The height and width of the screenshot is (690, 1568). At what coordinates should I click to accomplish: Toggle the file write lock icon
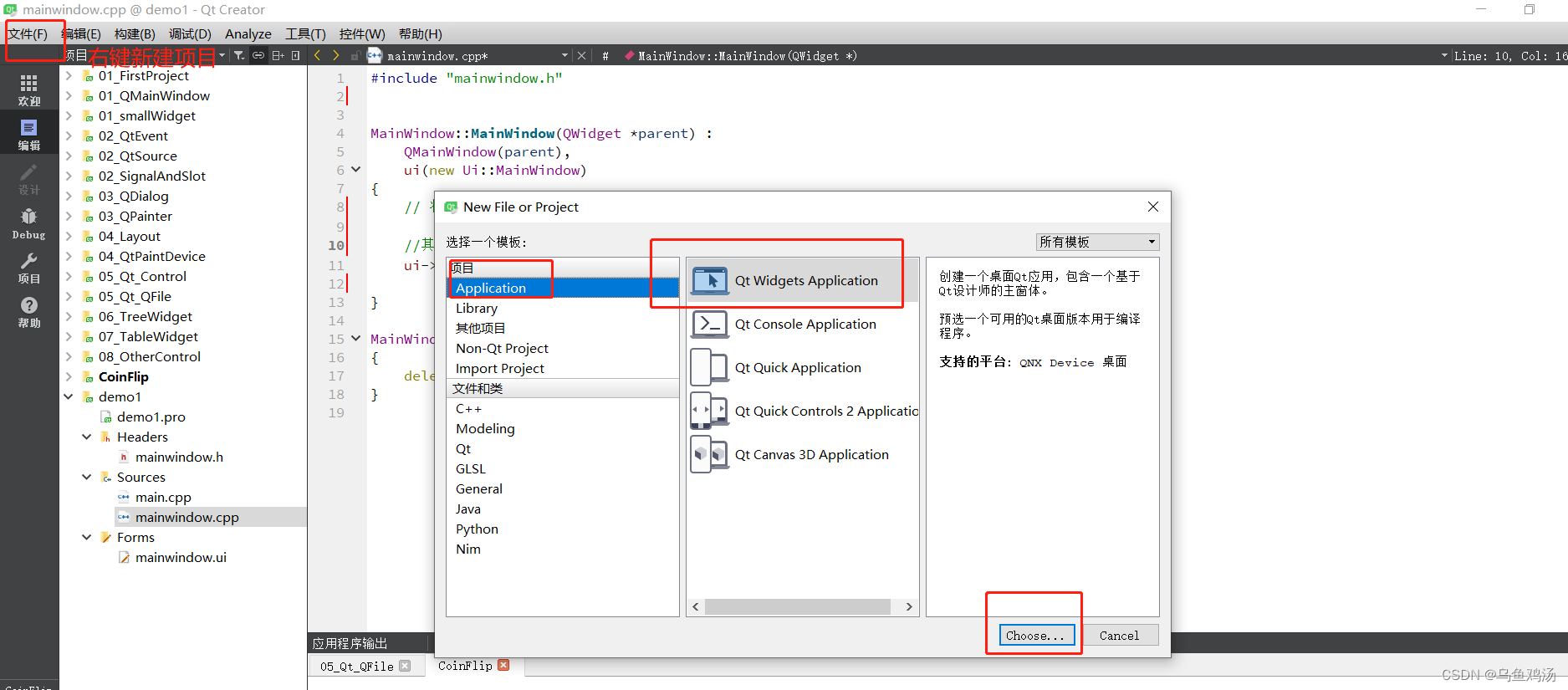coord(355,56)
